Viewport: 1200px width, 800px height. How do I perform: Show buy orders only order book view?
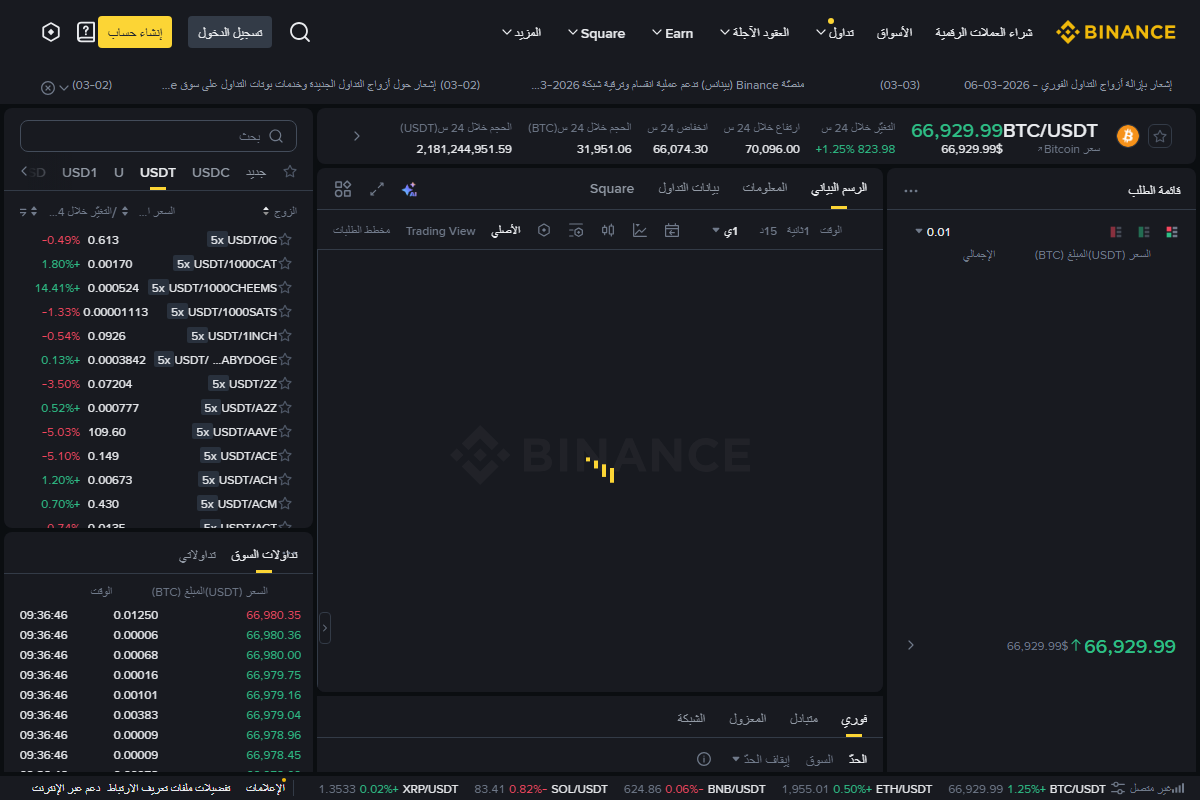click(x=1144, y=232)
